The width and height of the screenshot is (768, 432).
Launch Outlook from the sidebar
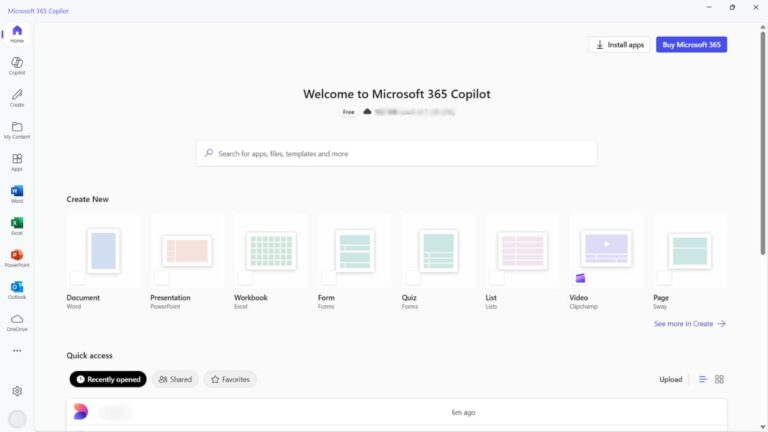tap(17, 290)
